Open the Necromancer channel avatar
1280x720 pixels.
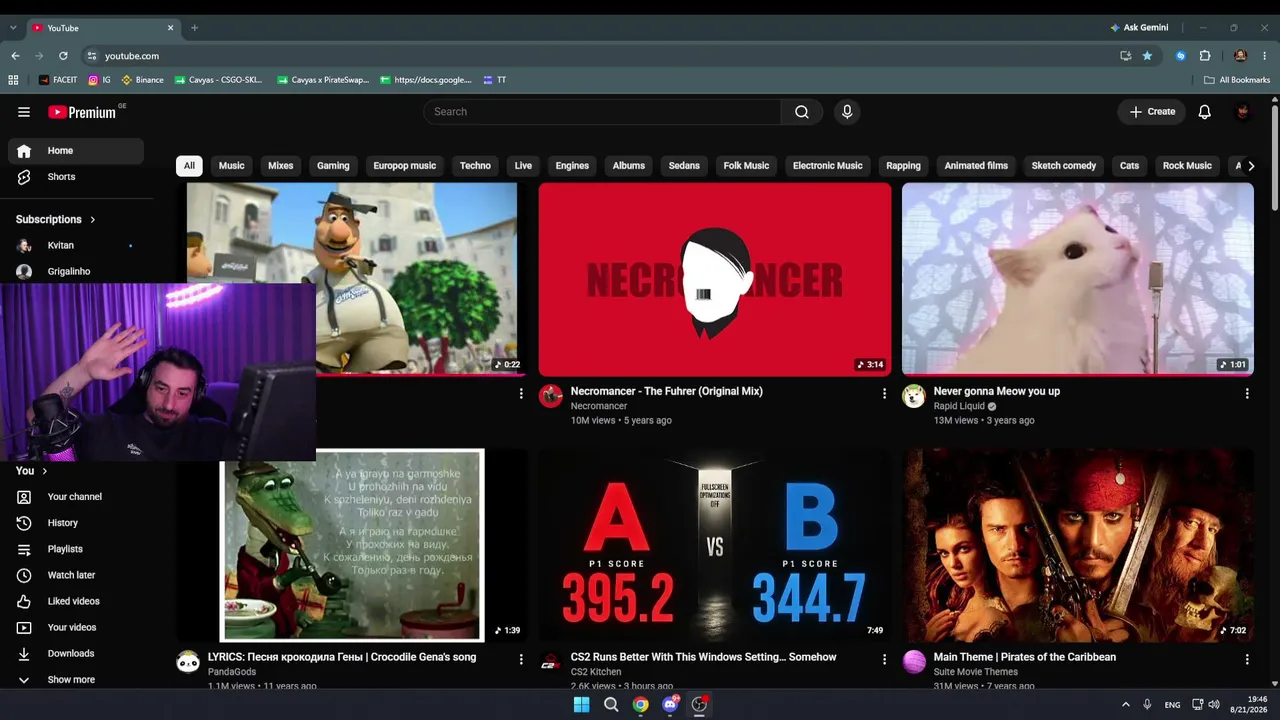click(x=551, y=396)
